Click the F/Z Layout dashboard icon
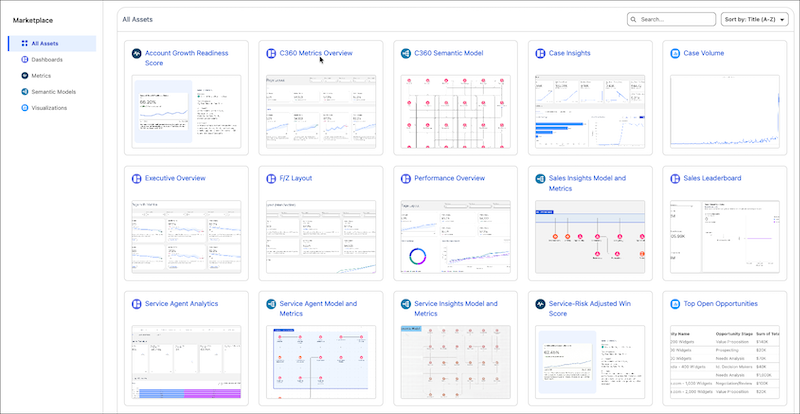The height and width of the screenshot is (414, 800). coord(271,179)
